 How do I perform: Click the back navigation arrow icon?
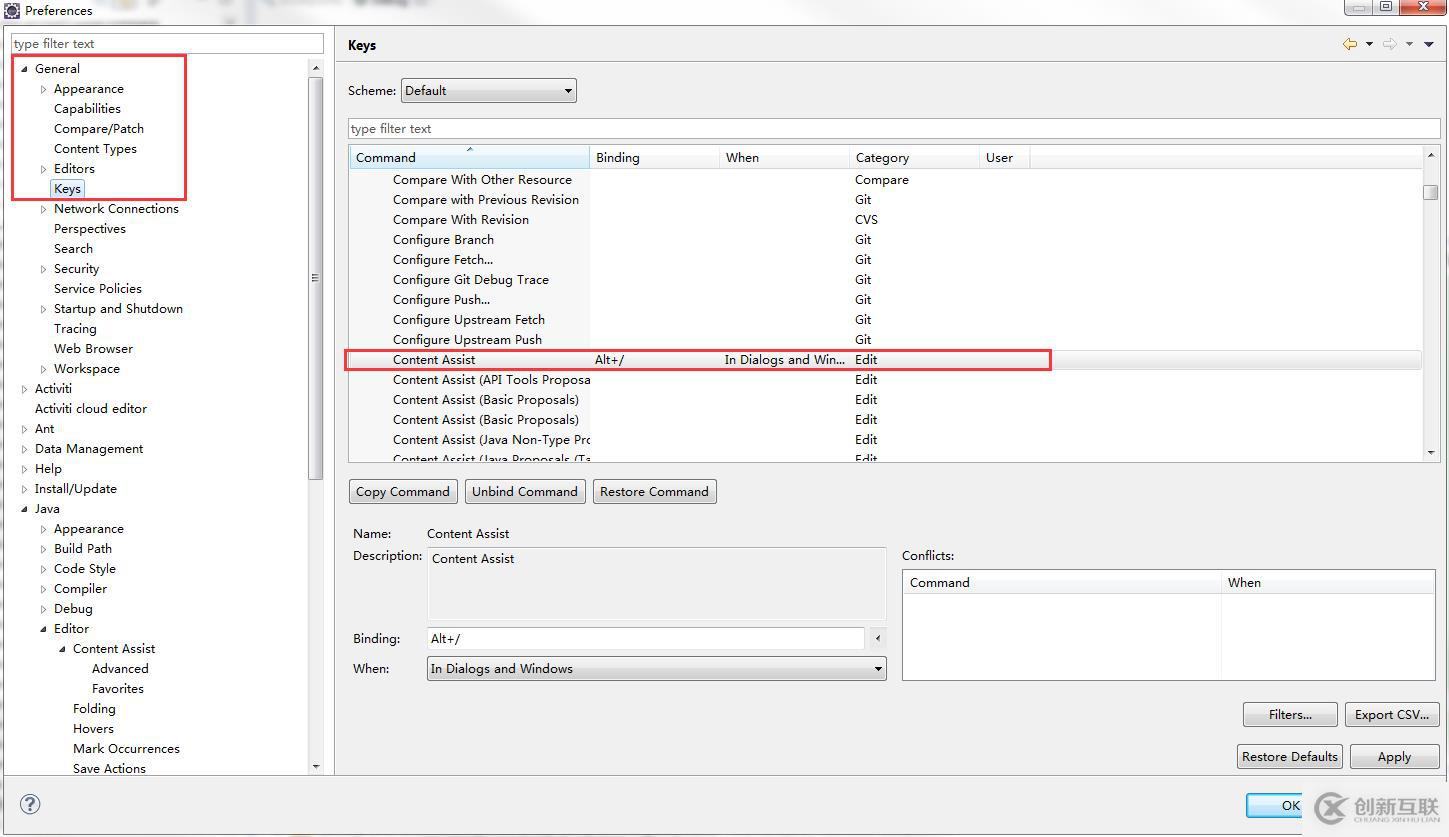pos(1350,44)
